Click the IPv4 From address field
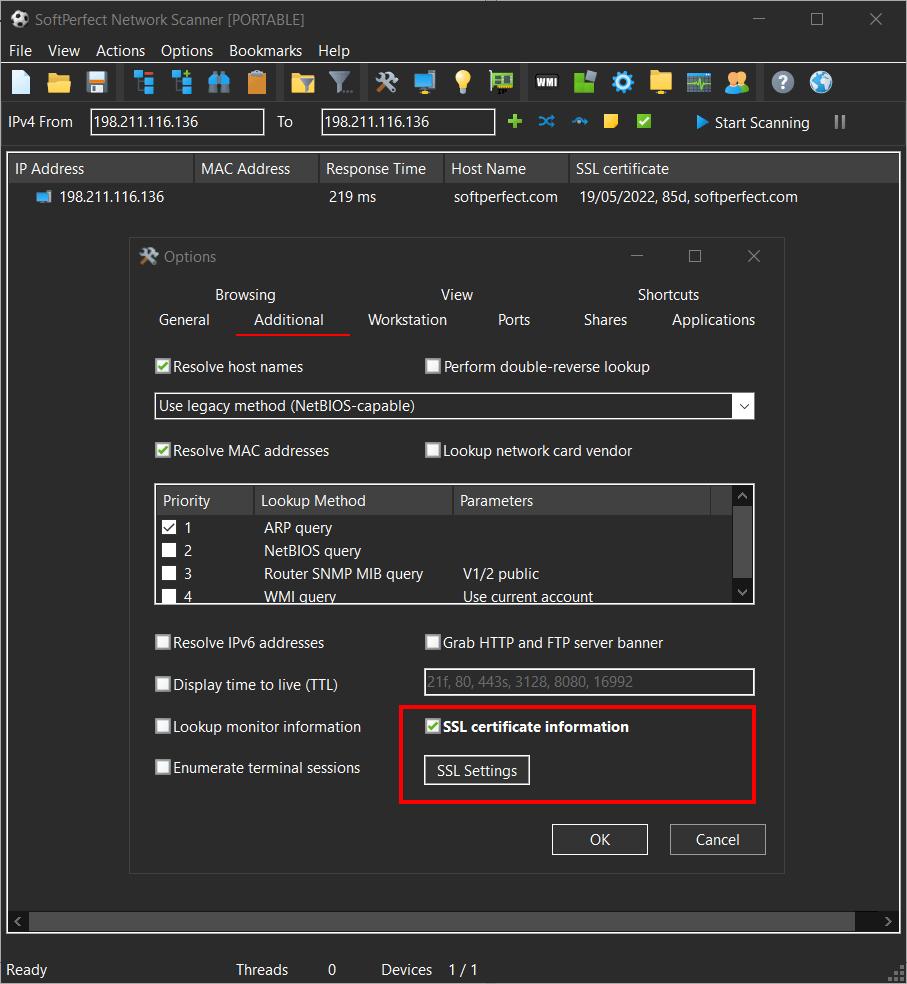907x984 pixels. (177, 122)
